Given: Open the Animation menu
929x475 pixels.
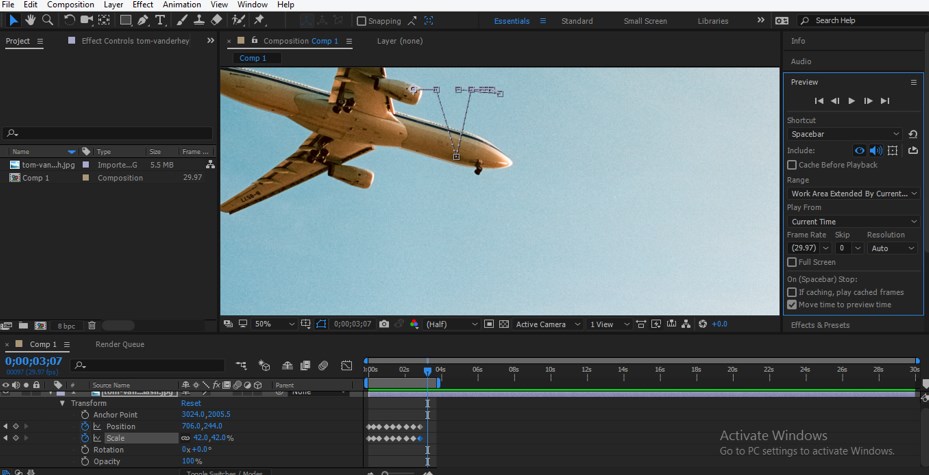Looking at the screenshot, I should click(x=182, y=5).
